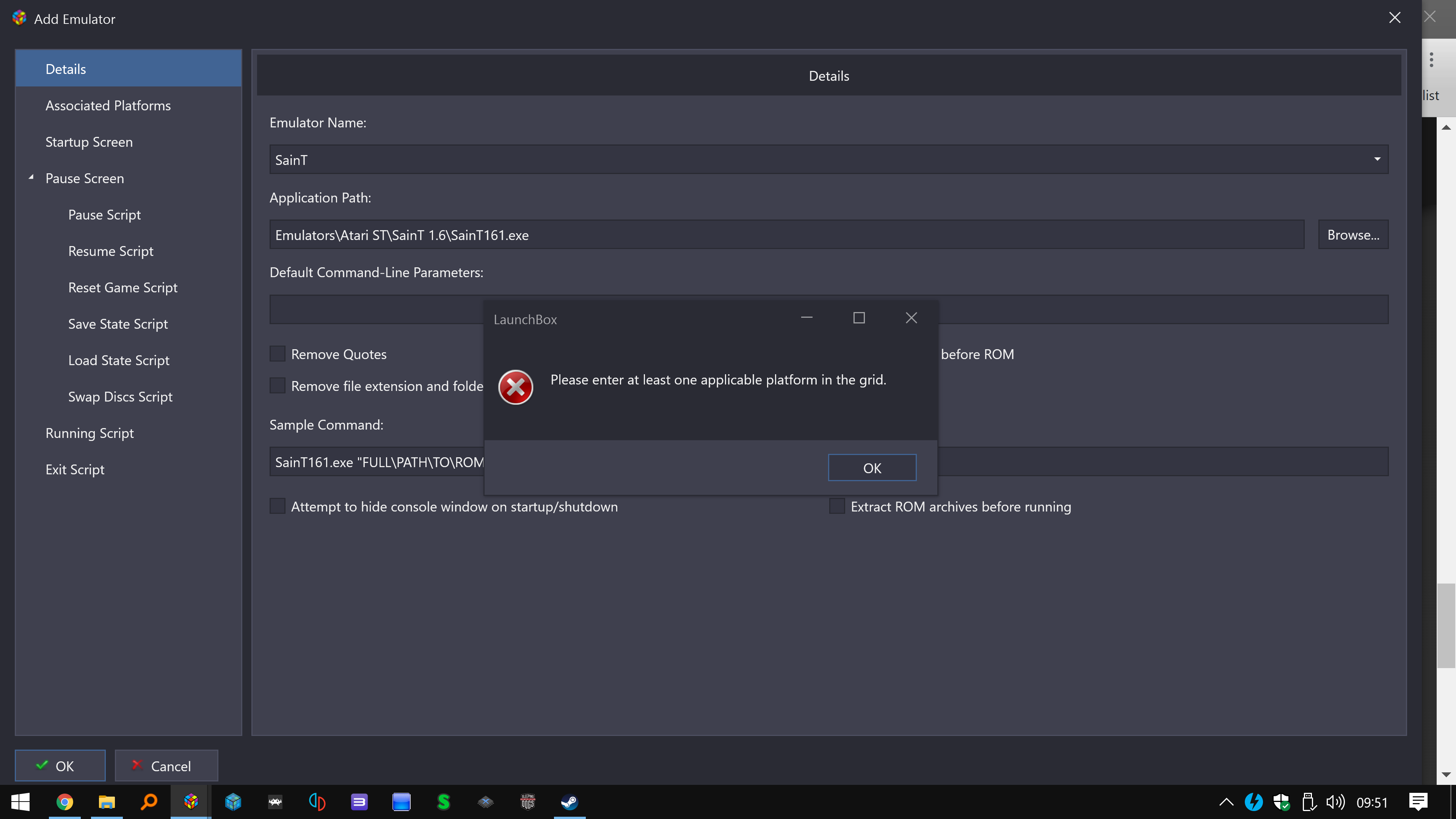This screenshot has height=819, width=1456.
Task: Open the Windows Start menu
Action: 20,802
